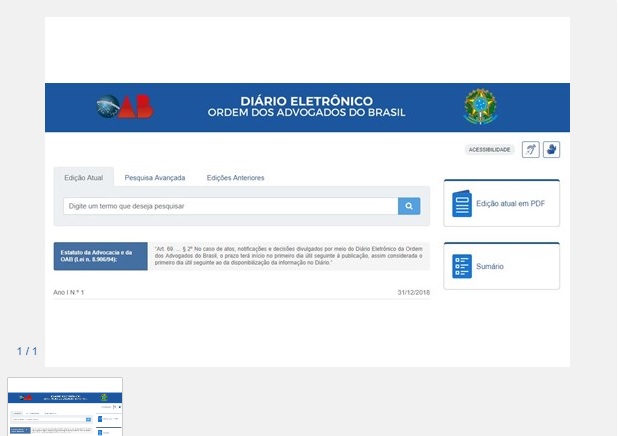Open the hearing accessibility icon
Screen dimensions: 618x436
tap(531, 149)
